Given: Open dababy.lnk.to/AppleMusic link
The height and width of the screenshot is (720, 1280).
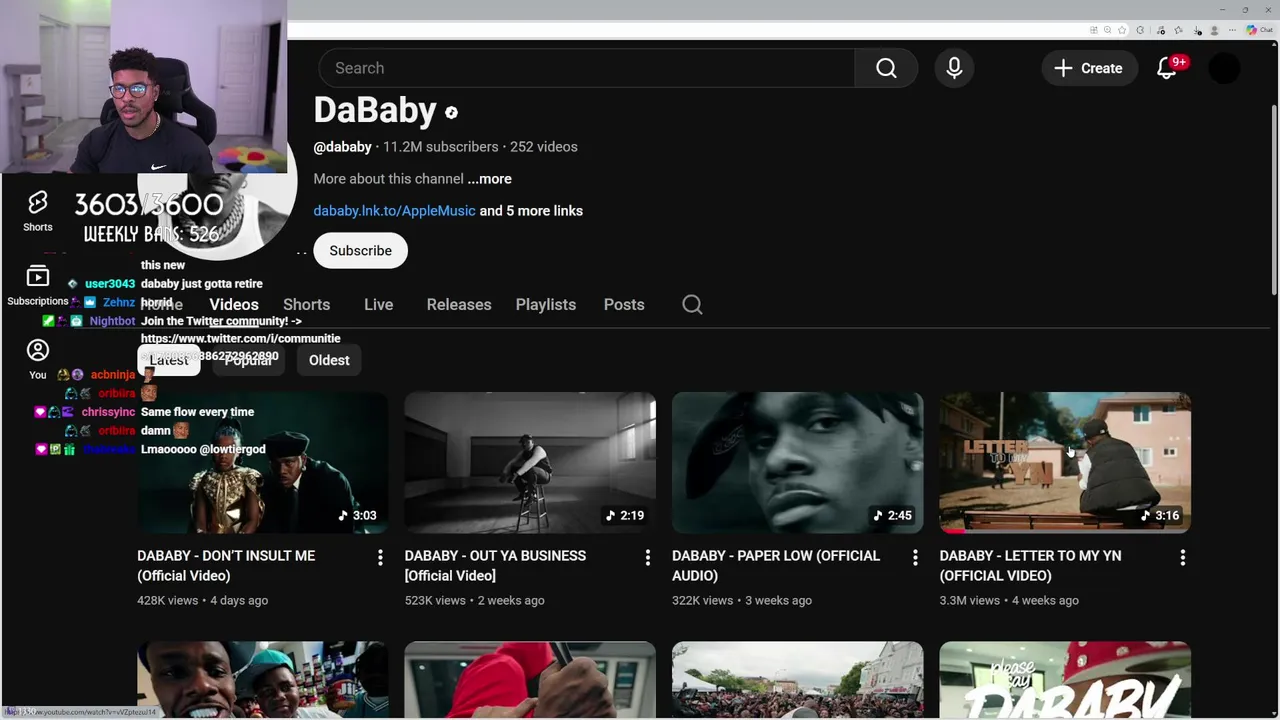Looking at the screenshot, I should [394, 211].
